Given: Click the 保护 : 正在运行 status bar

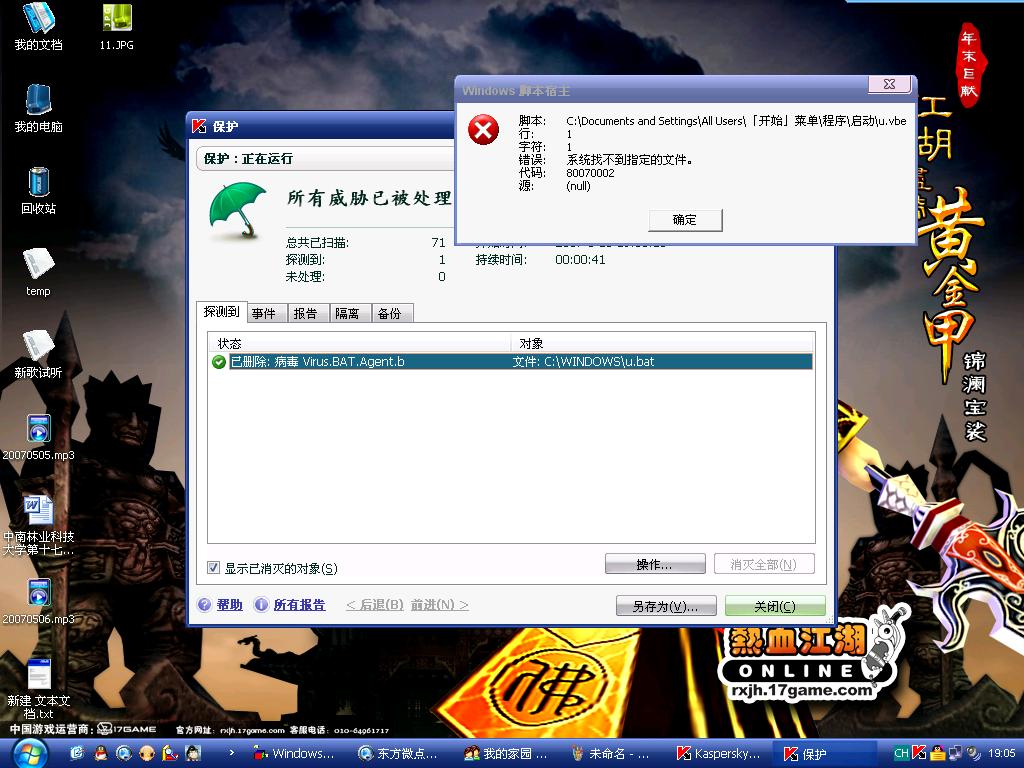Looking at the screenshot, I should (325, 159).
